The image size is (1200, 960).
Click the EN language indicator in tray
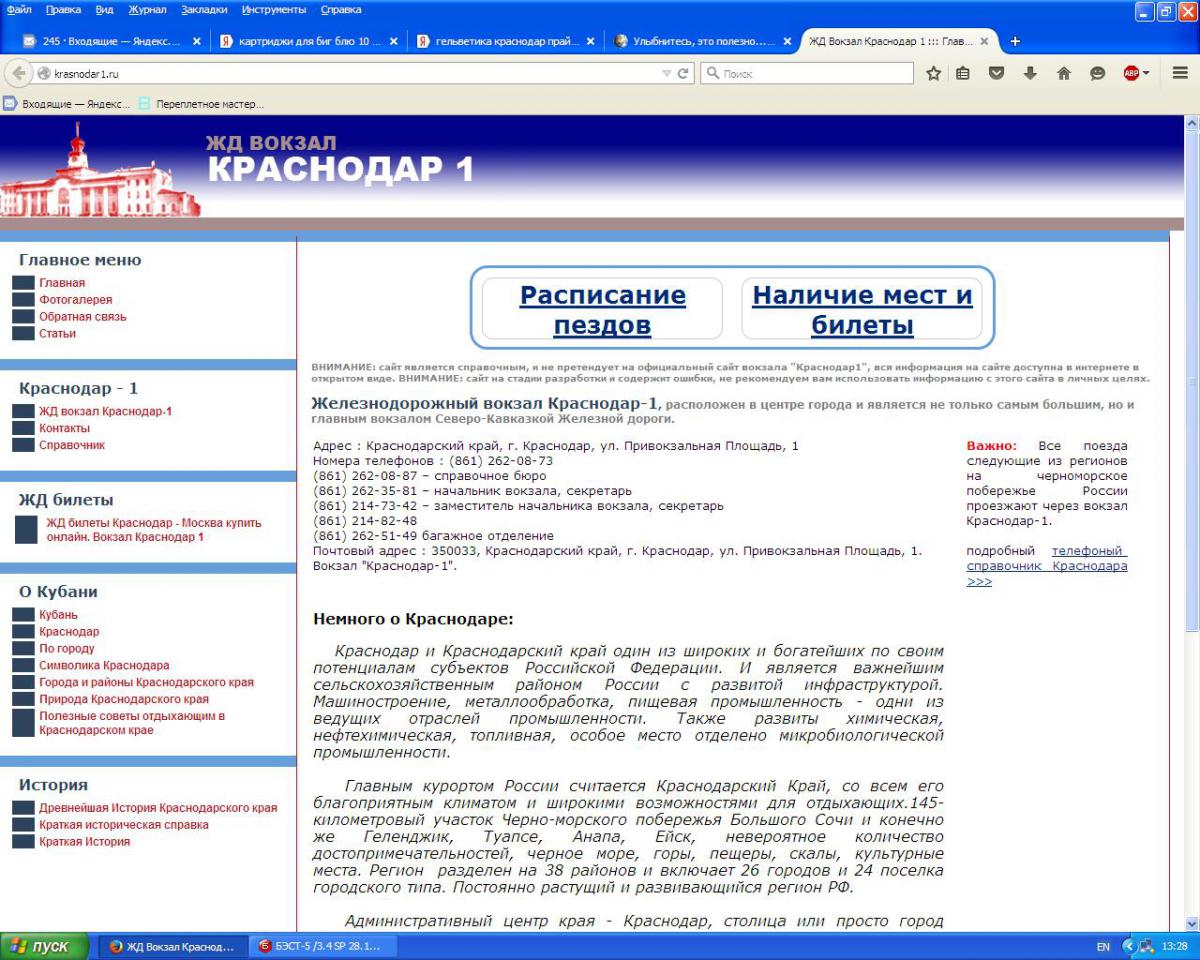coord(1103,946)
